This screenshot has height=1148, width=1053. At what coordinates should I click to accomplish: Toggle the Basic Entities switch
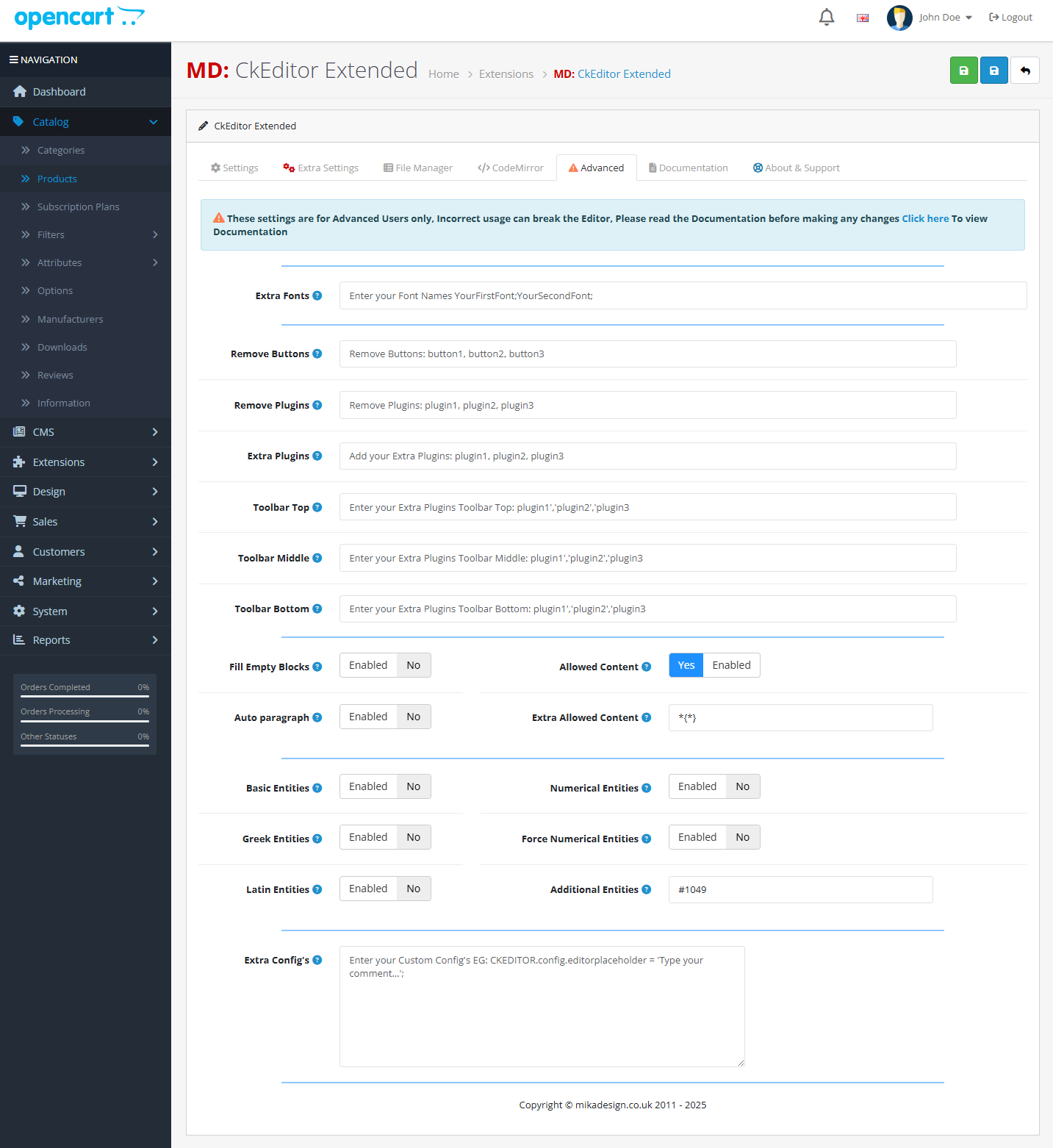point(385,786)
